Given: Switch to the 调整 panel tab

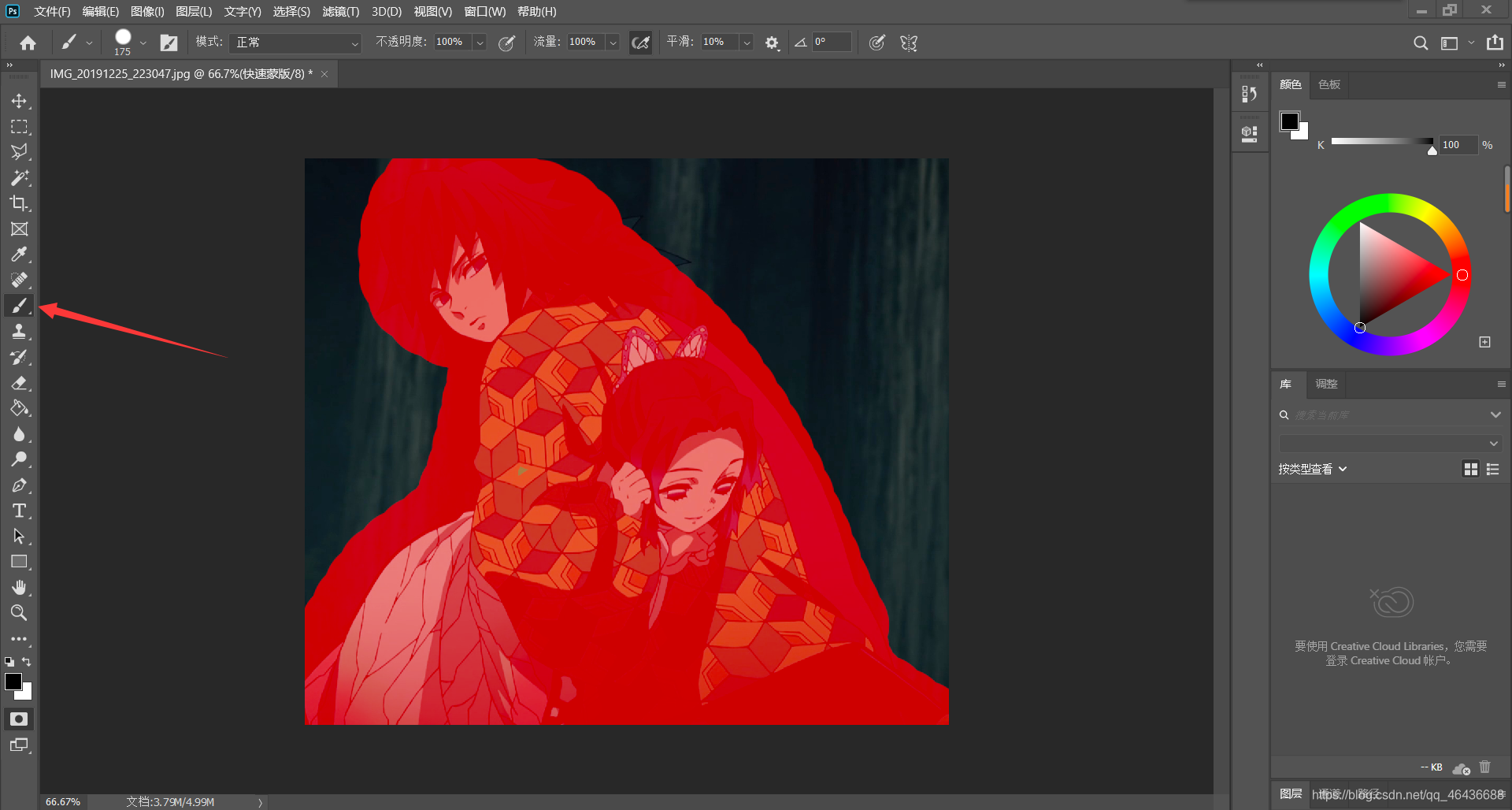Looking at the screenshot, I should coord(1326,384).
